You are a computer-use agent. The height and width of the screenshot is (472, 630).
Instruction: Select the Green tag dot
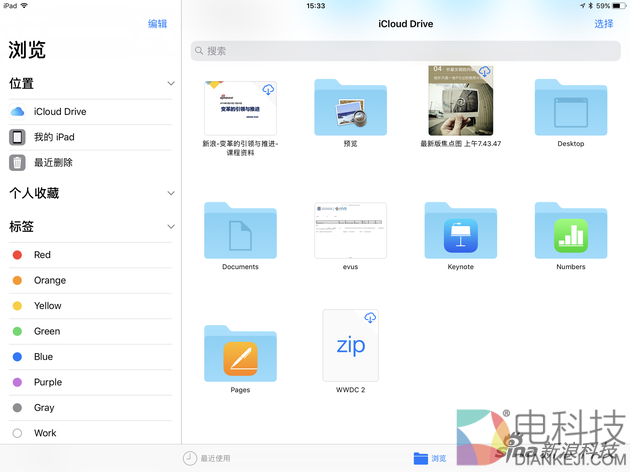click(x=17, y=331)
